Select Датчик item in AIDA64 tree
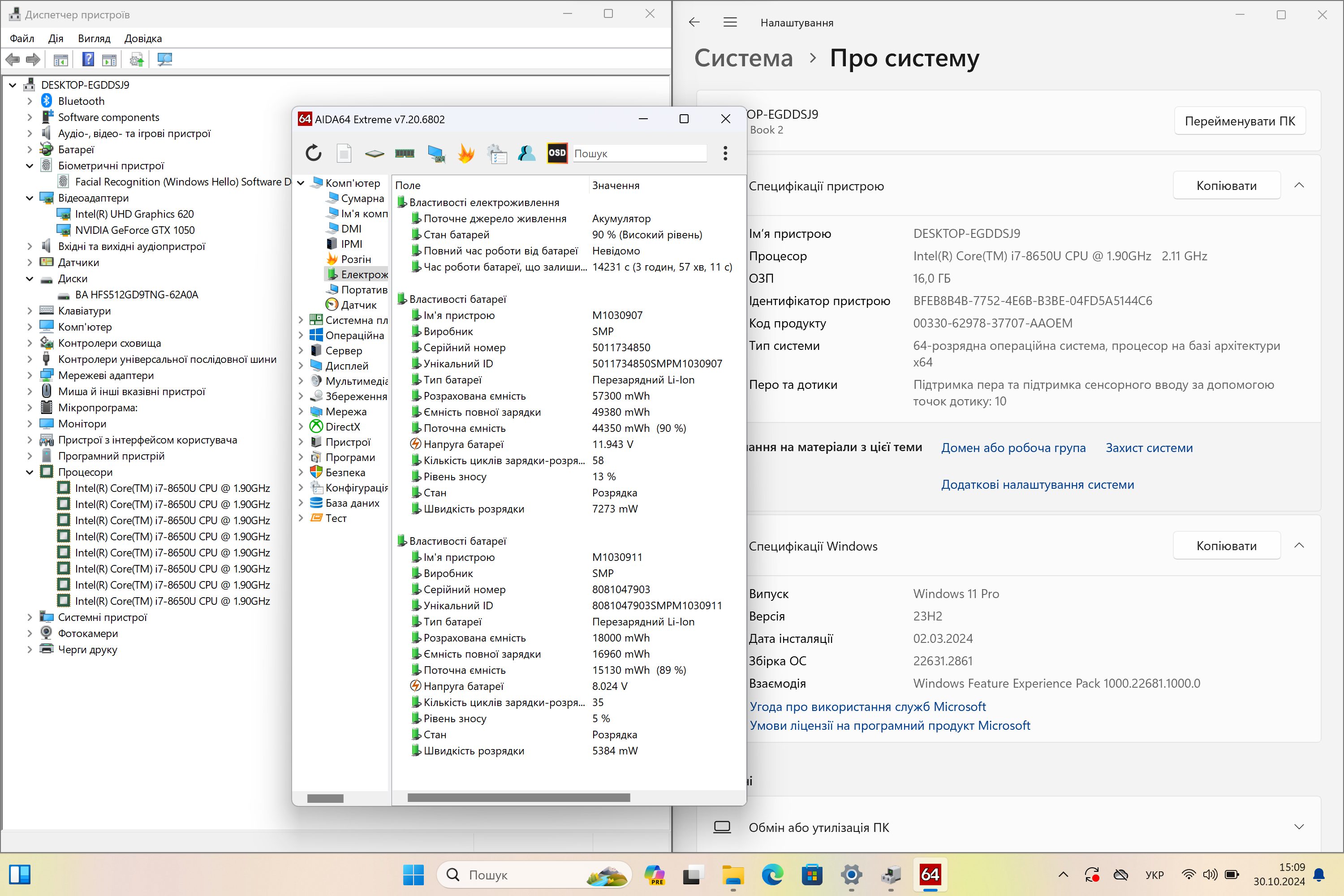 coord(351,305)
